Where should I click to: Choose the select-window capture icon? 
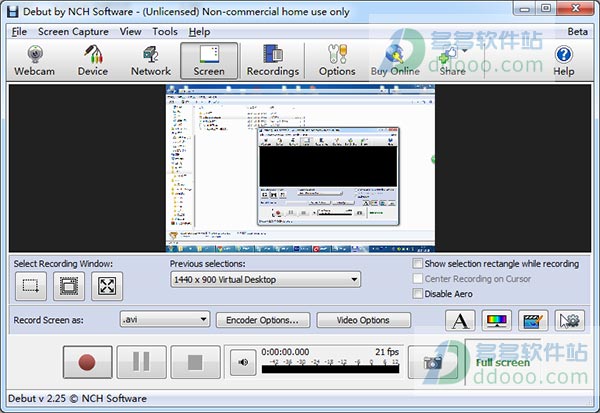(x=69, y=286)
